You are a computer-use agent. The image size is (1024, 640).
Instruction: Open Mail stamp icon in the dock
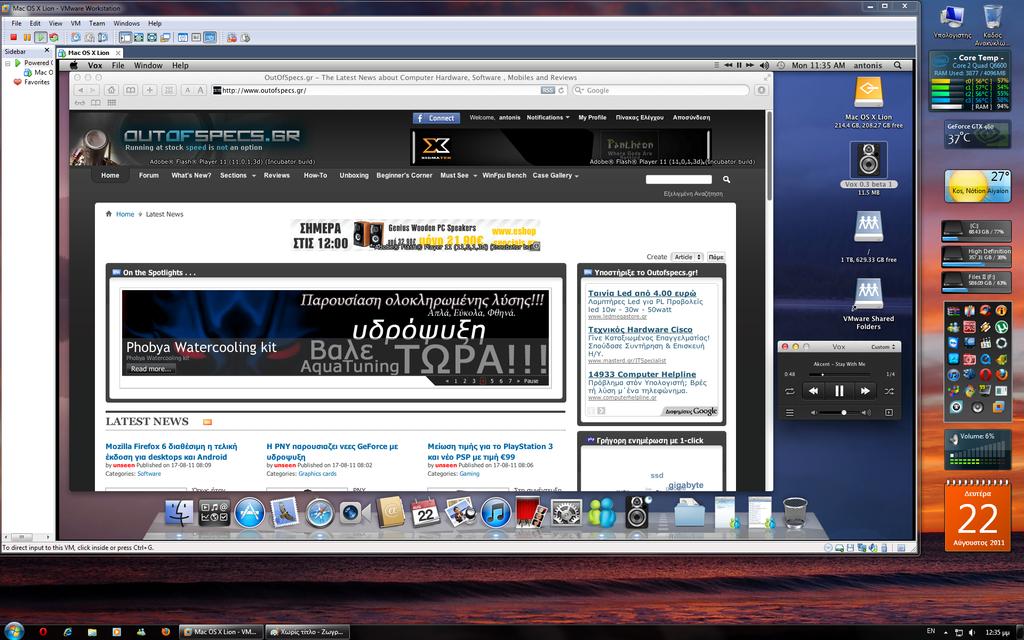point(284,513)
